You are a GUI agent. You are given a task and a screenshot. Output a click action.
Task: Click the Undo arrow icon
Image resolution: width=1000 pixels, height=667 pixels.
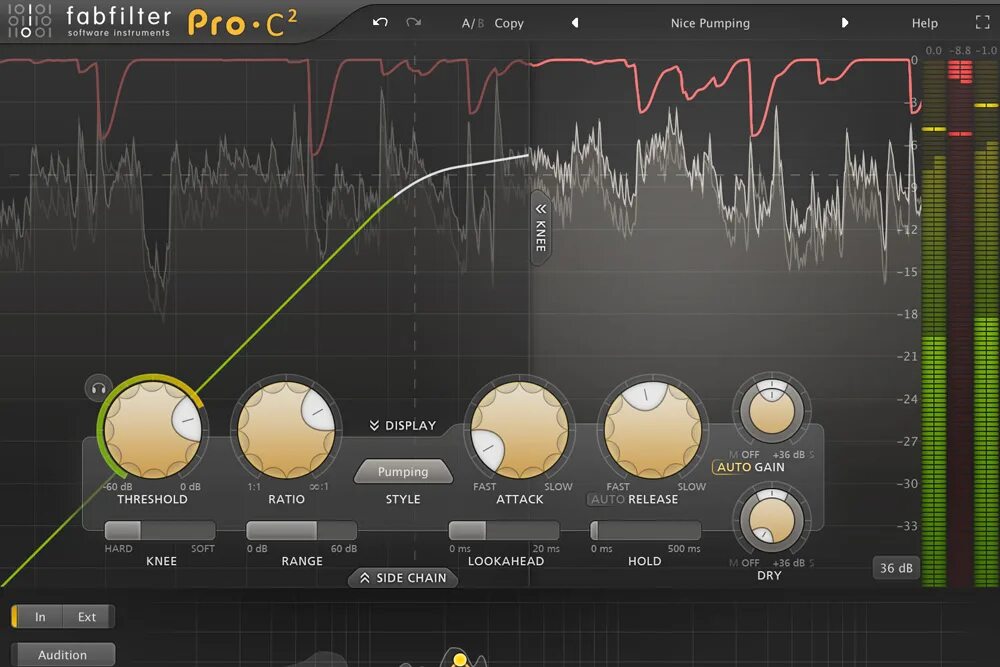(380, 22)
